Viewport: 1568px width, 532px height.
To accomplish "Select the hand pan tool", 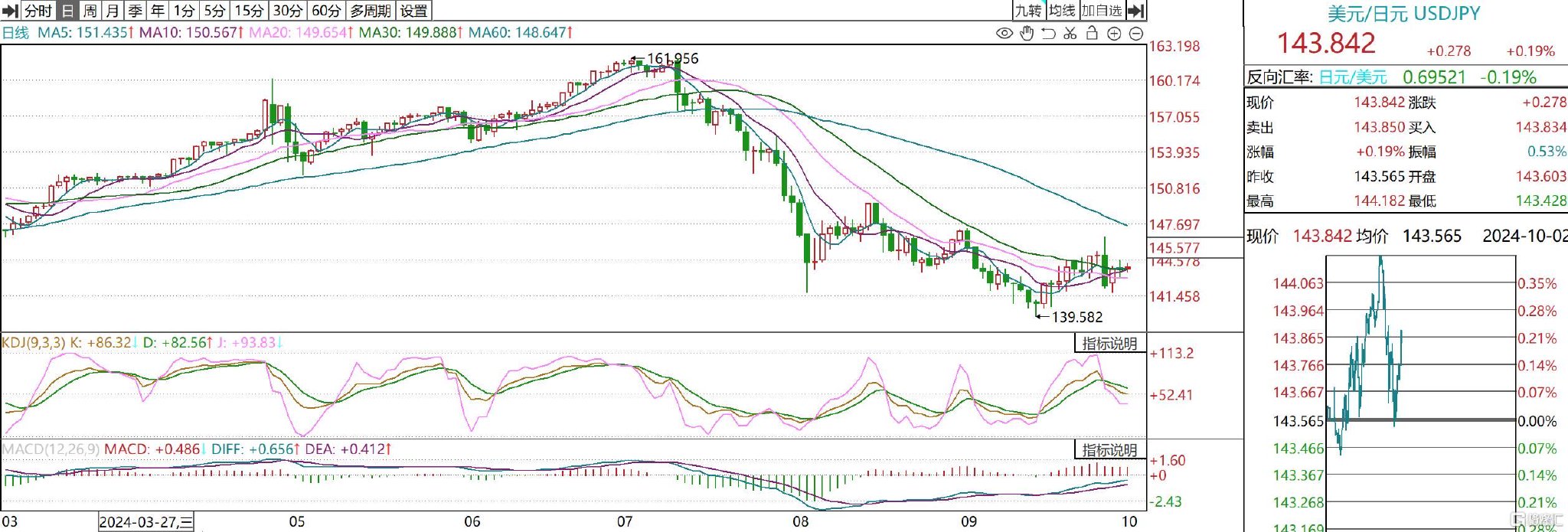I will pyautogui.click(x=1027, y=33).
